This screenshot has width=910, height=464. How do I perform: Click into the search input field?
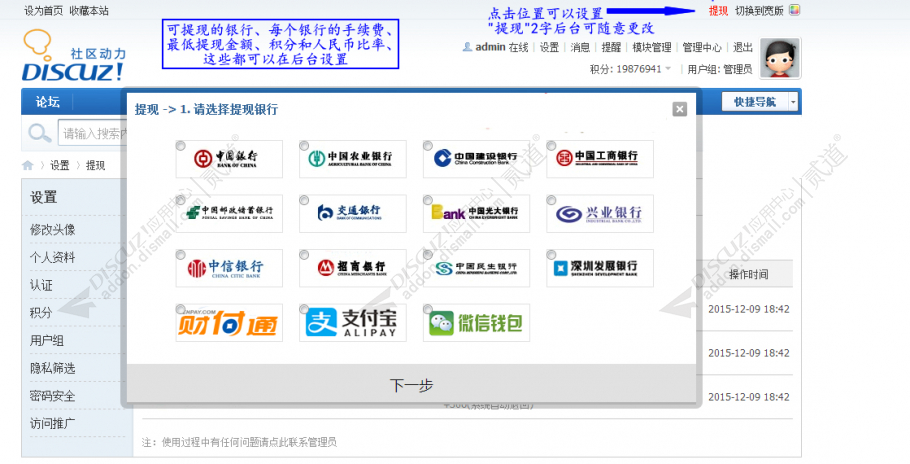pyautogui.click(x=92, y=133)
